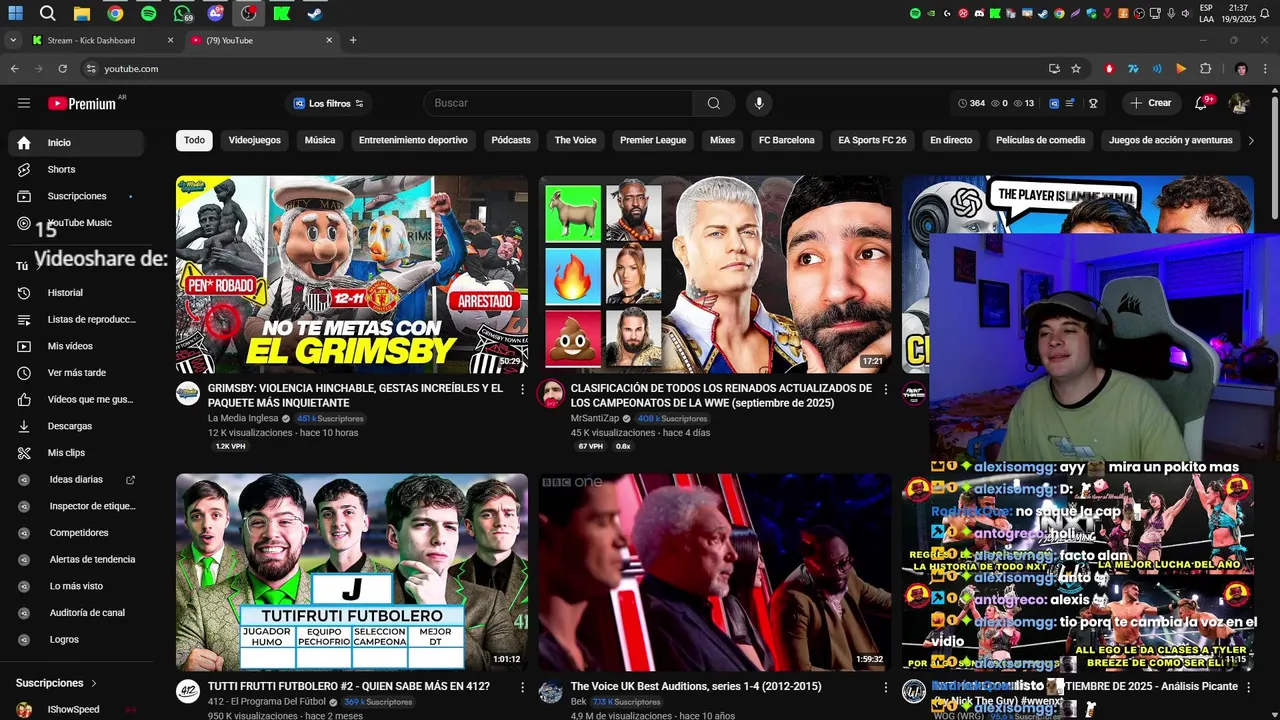Click the vidIQ list icon beside trophy
Screen dimensions: 1280x720
click(1070, 103)
